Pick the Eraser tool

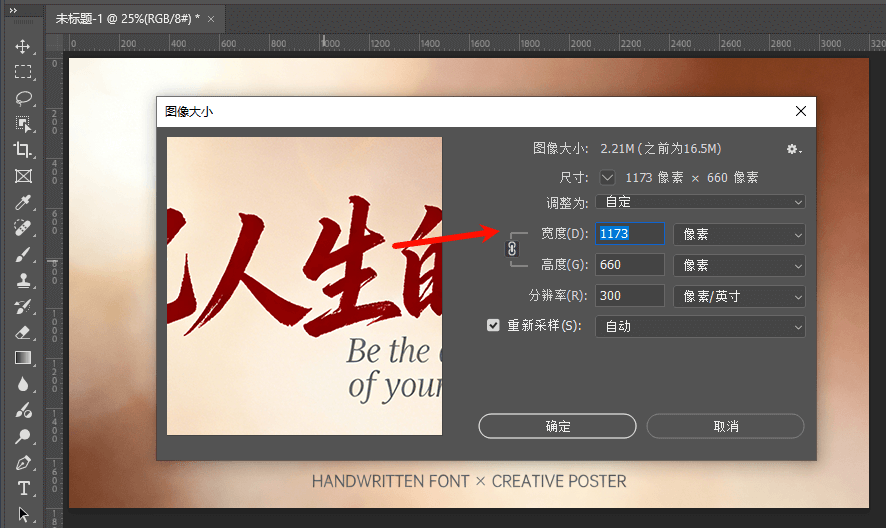tap(23, 332)
